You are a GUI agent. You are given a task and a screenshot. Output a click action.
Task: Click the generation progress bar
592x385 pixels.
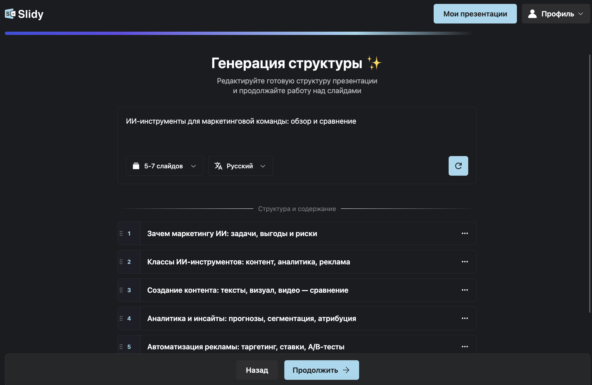click(238, 33)
